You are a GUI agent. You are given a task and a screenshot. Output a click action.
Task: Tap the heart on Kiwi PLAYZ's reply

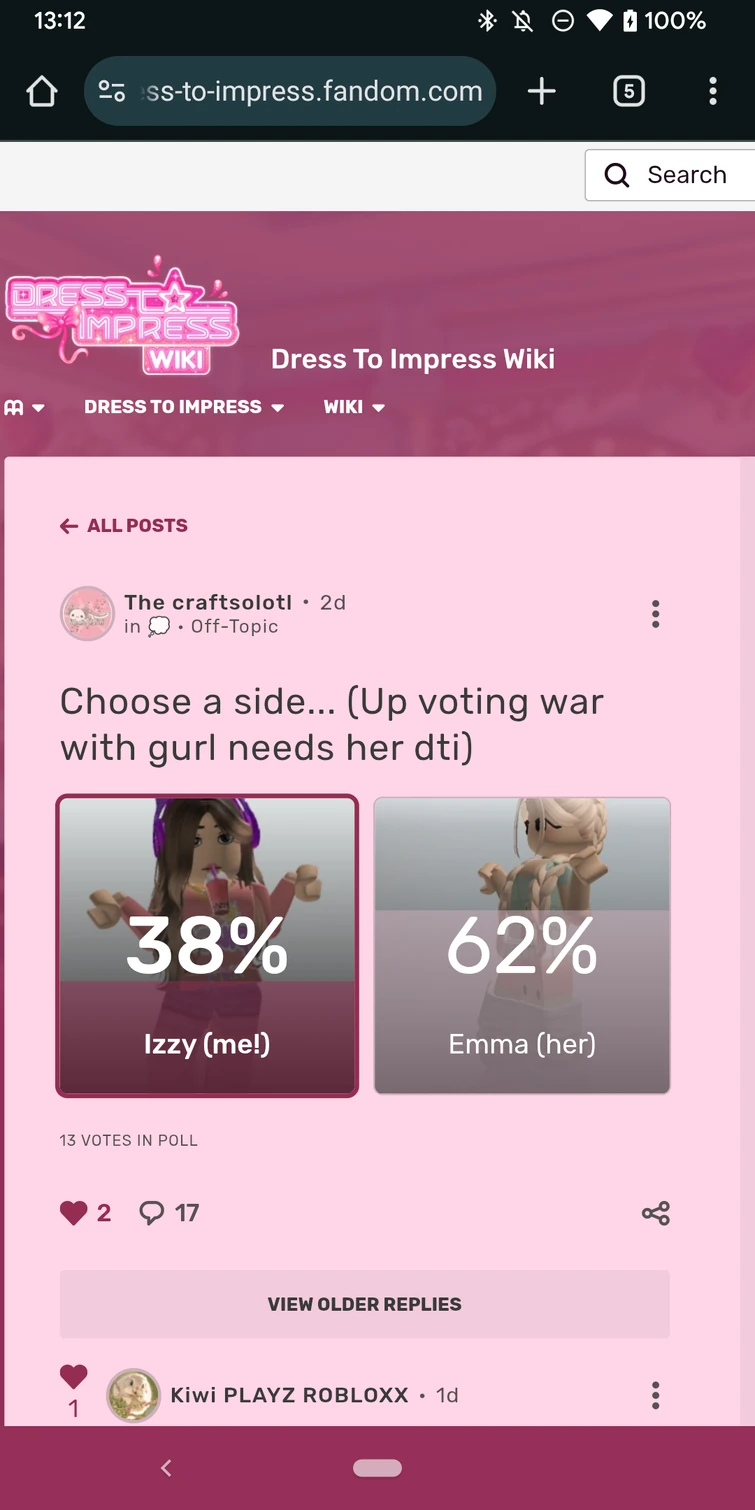pyautogui.click(x=73, y=1376)
